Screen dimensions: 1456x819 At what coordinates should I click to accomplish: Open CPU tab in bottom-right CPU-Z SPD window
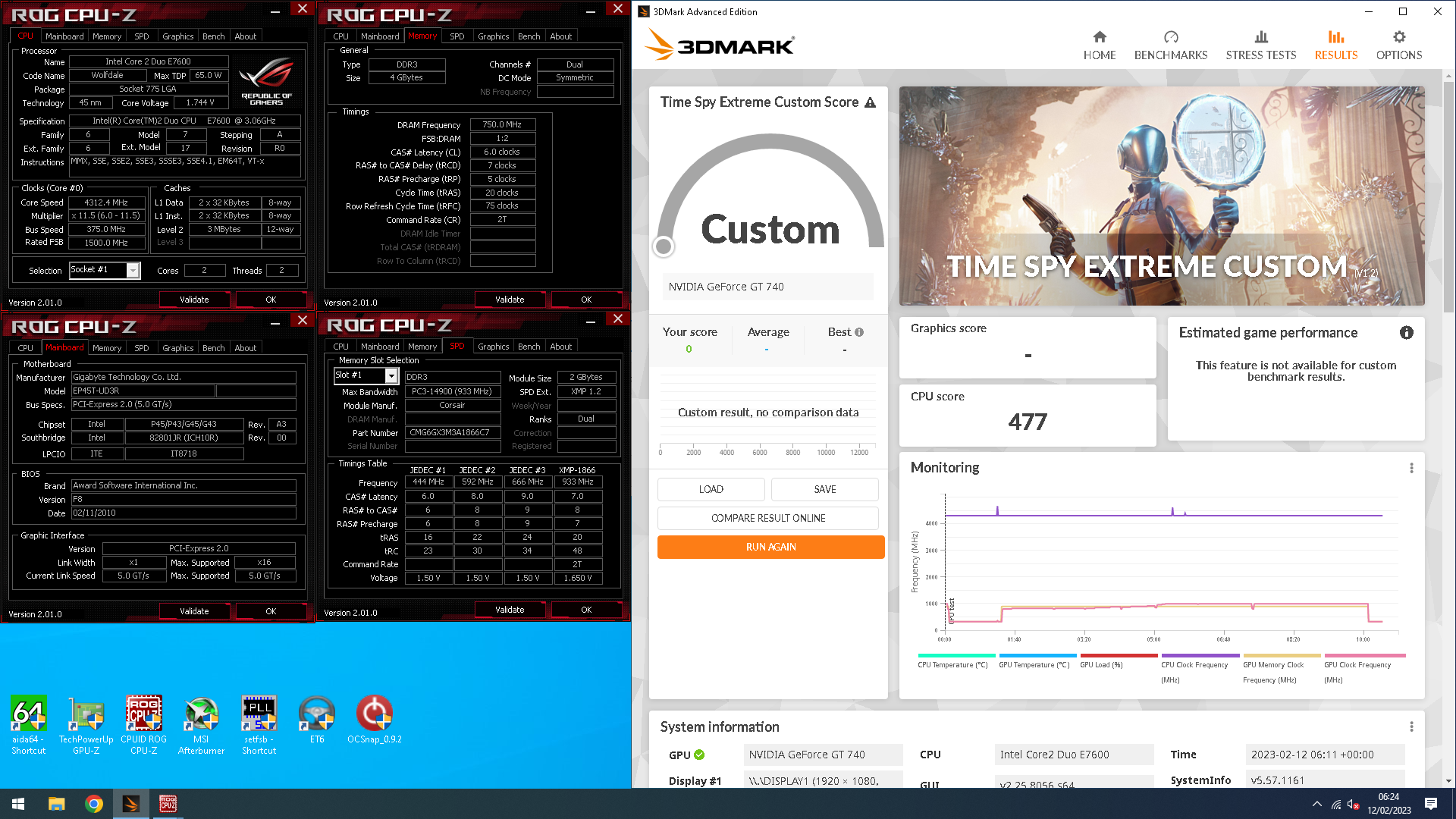[x=340, y=347]
